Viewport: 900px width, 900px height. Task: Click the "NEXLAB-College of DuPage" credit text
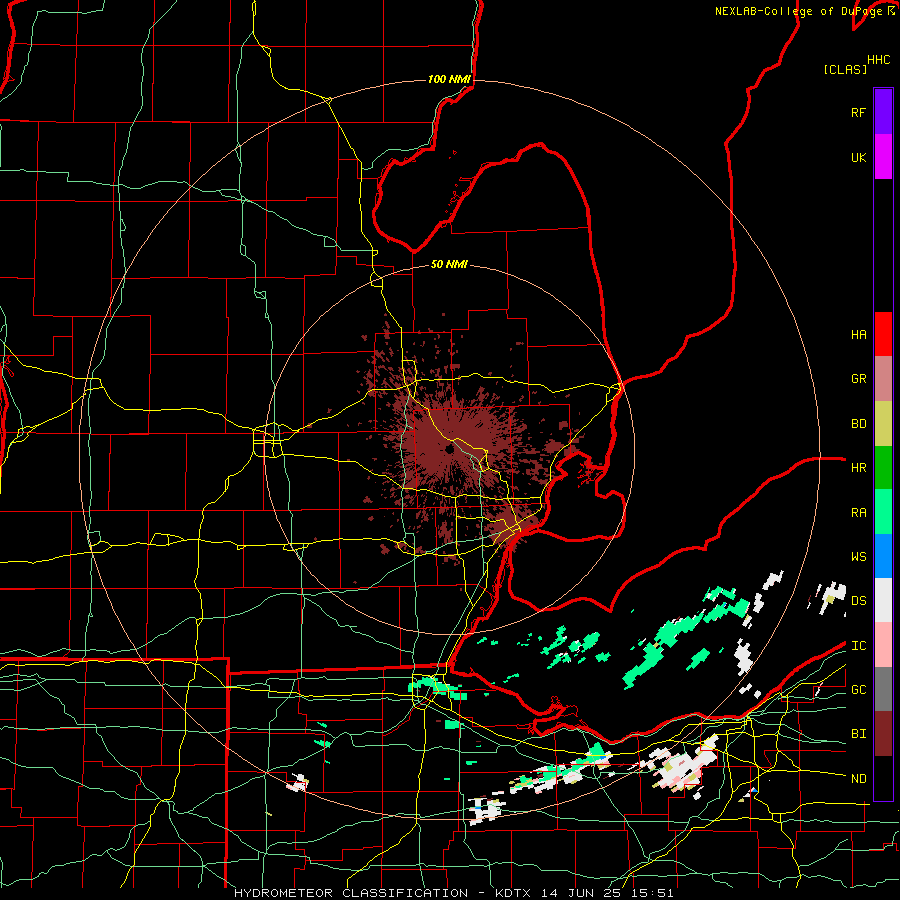(x=798, y=11)
